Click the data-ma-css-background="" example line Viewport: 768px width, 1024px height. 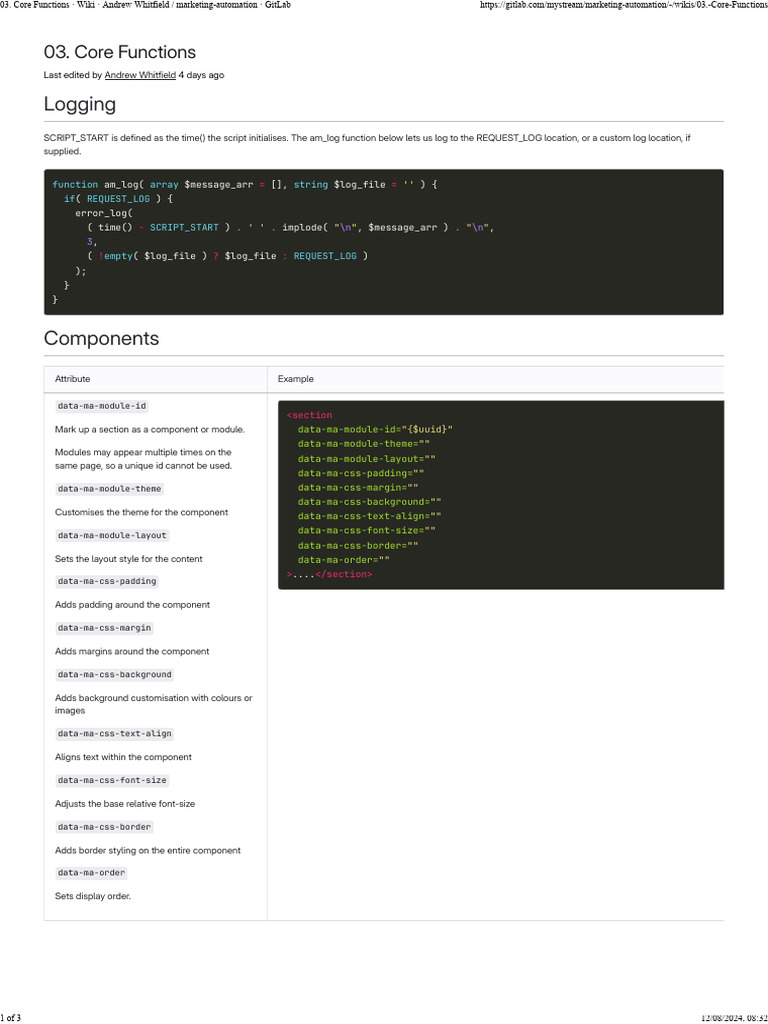click(x=369, y=502)
